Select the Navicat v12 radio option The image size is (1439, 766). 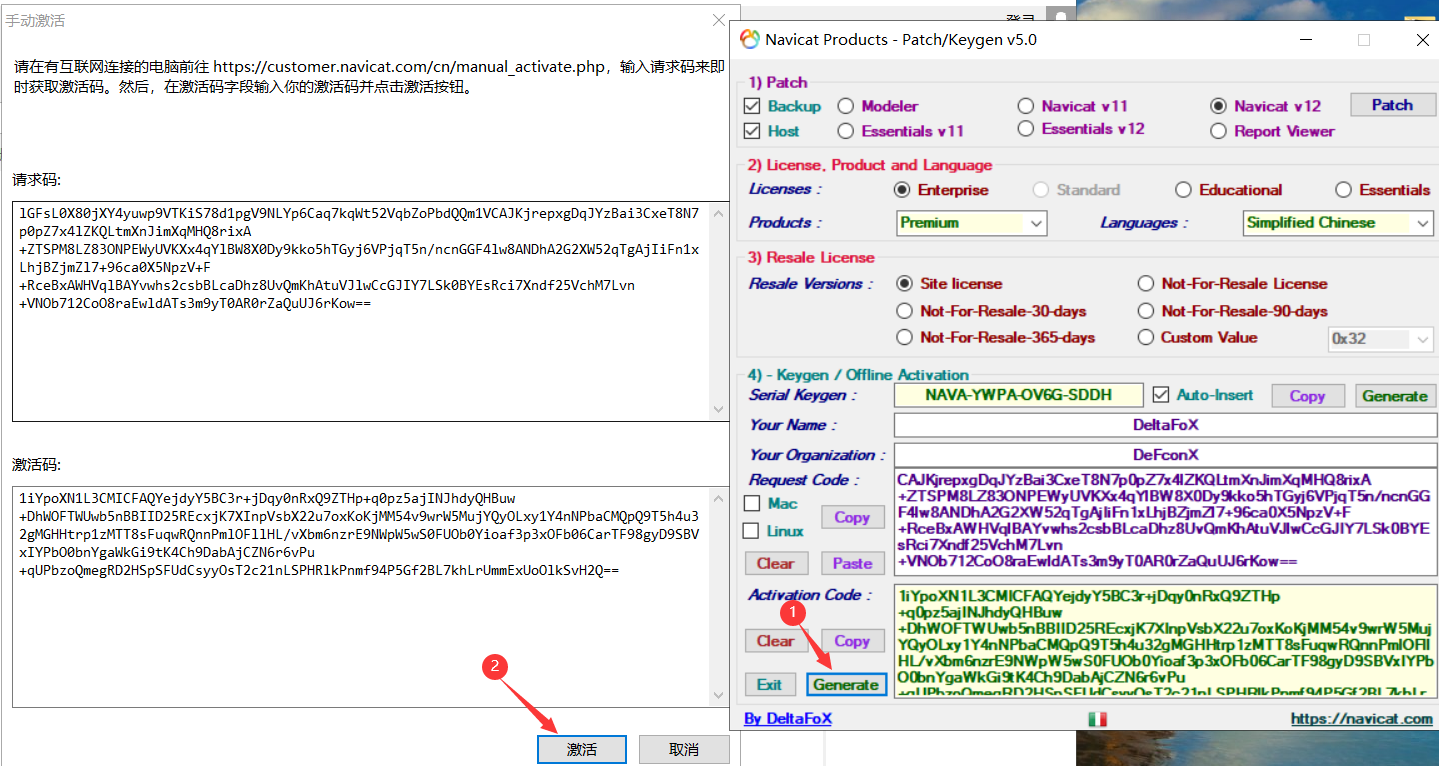(x=1218, y=106)
